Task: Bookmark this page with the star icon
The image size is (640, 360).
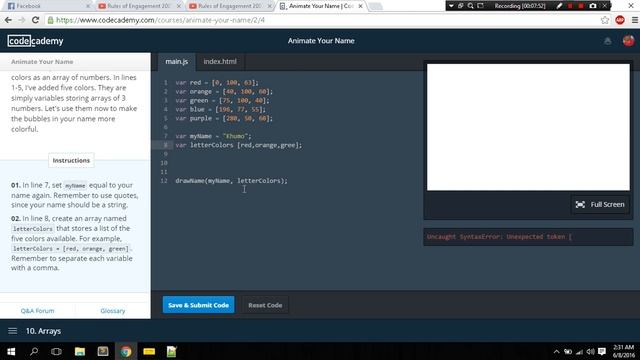Action: pyautogui.click(x=604, y=20)
